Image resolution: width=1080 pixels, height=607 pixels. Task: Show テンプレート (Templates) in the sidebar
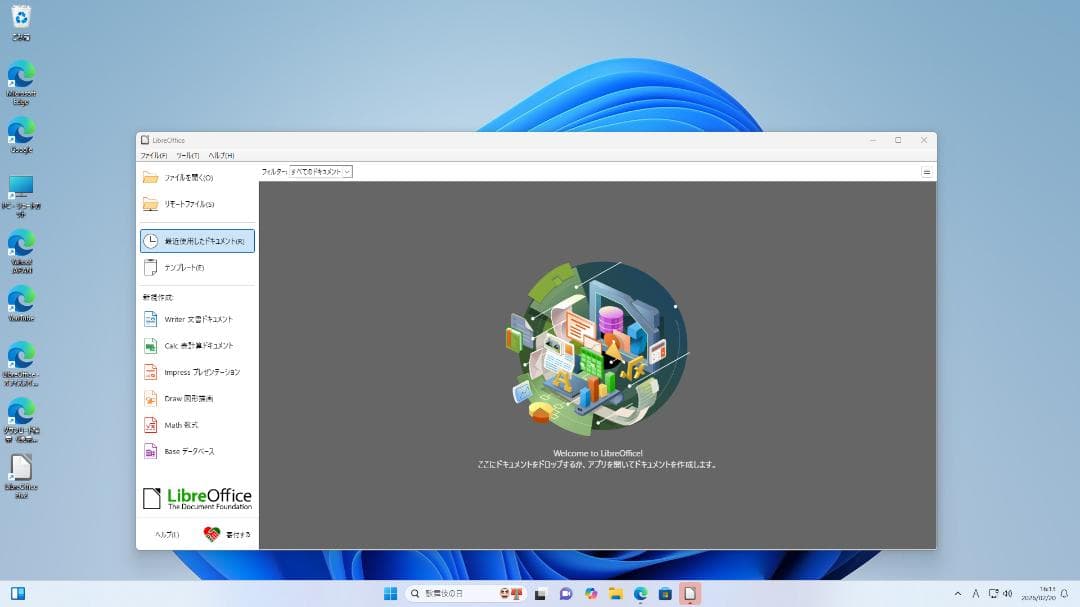click(x=197, y=267)
